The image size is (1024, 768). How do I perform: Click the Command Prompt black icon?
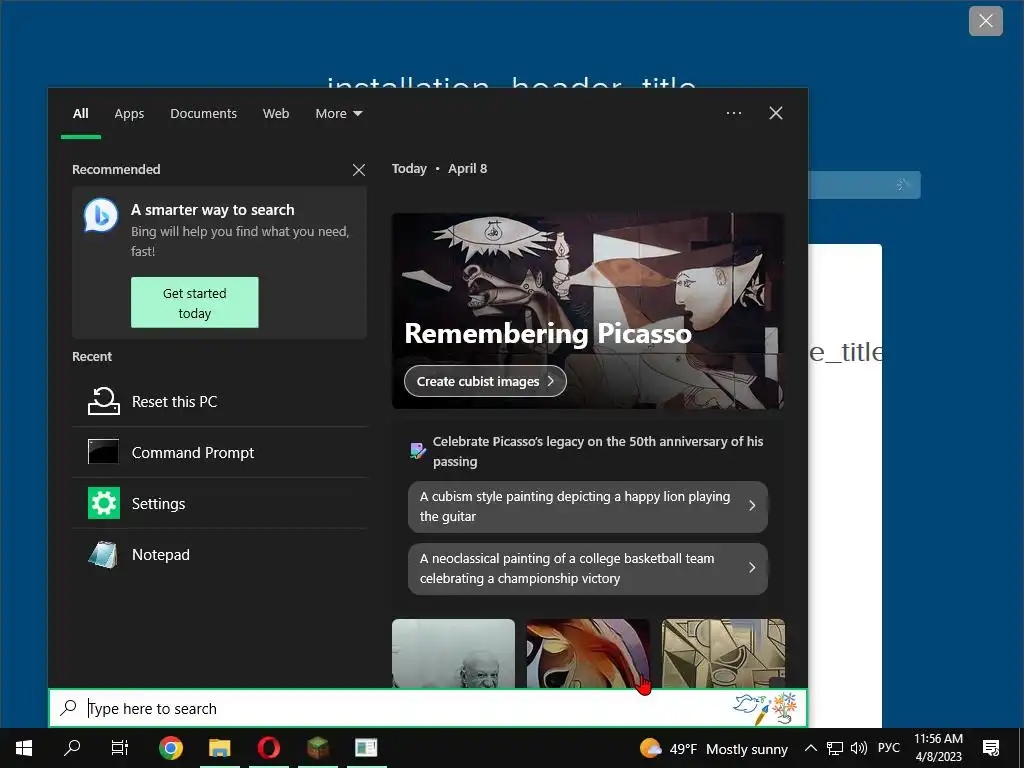103,452
